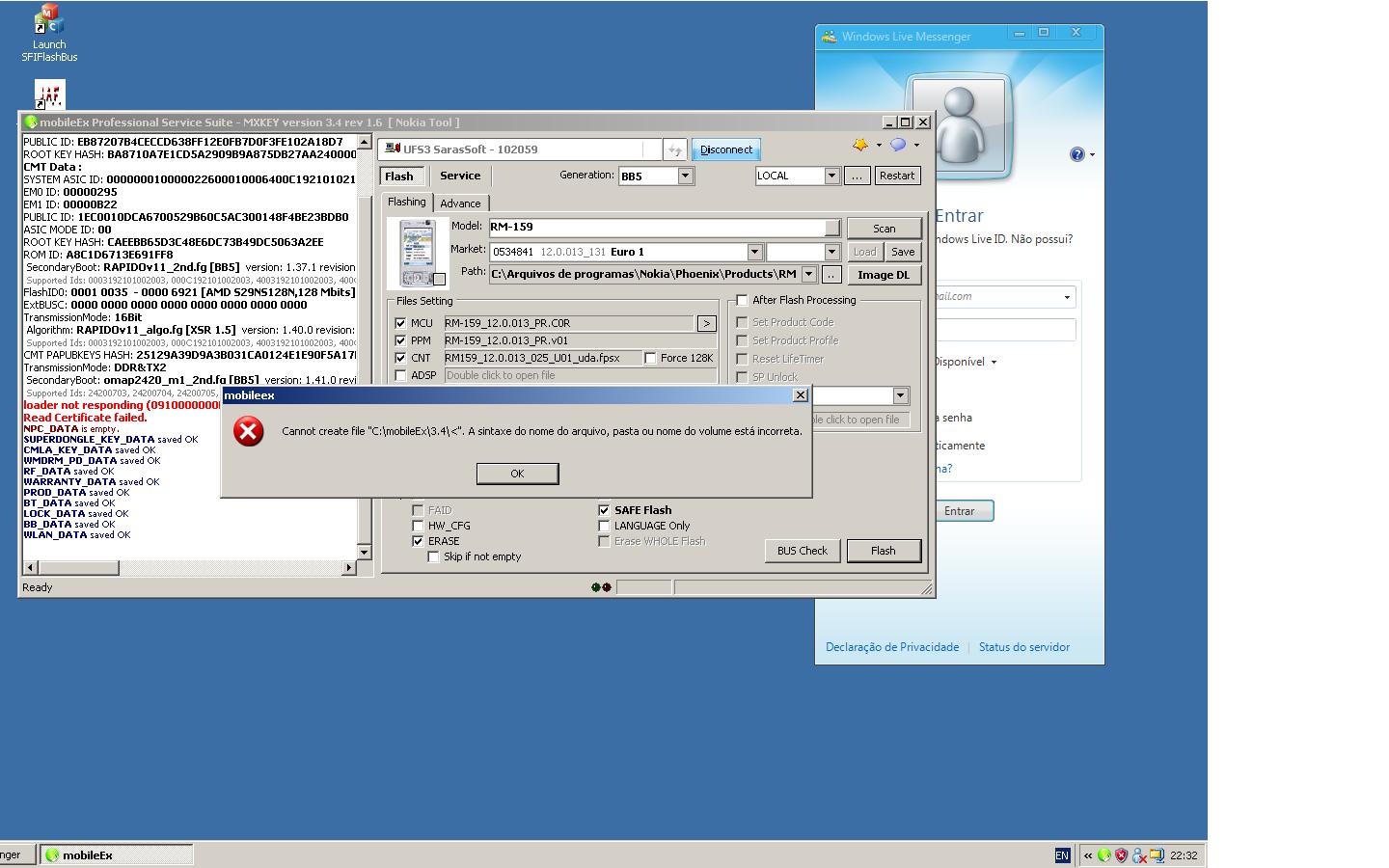Click the green safely remove hardware tray icon

(x=1104, y=855)
